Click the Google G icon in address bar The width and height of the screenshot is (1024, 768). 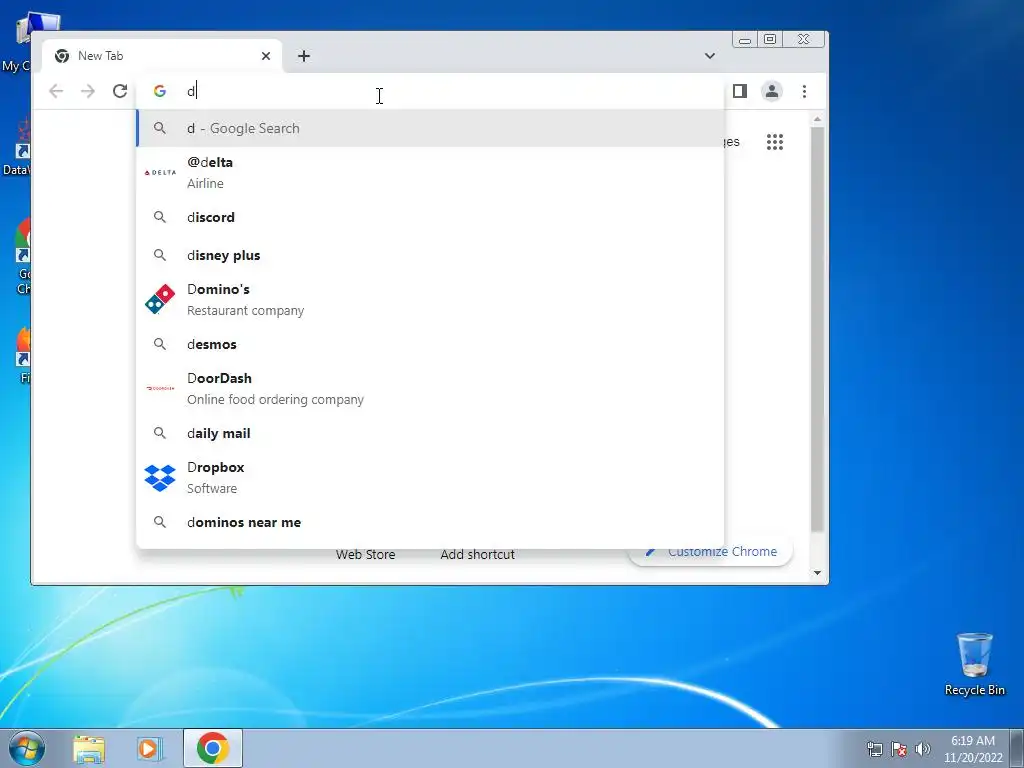(x=160, y=91)
